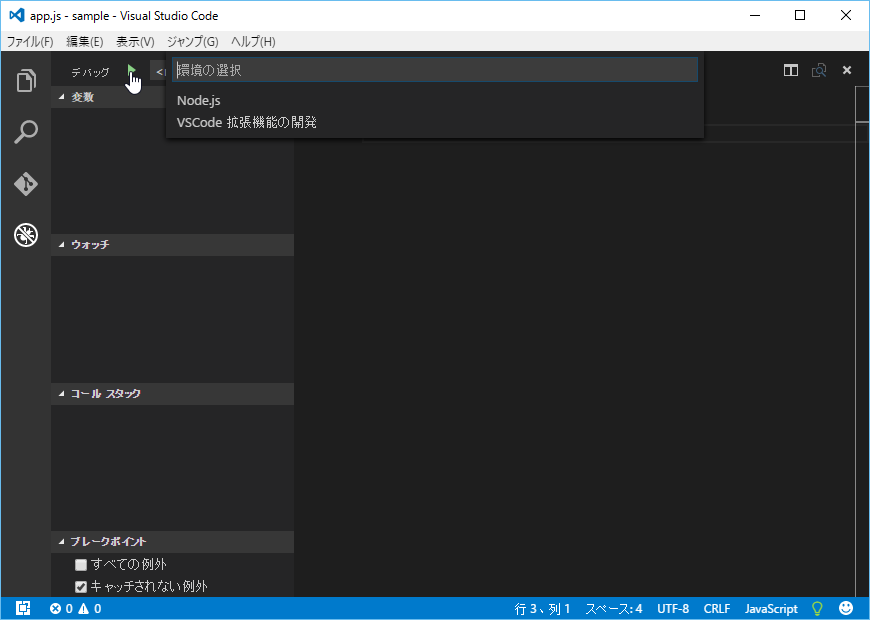Click JavaScript language mode in status bar
The width and height of the screenshot is (870, 620).
pyautogui.click(x=771, y=608)
